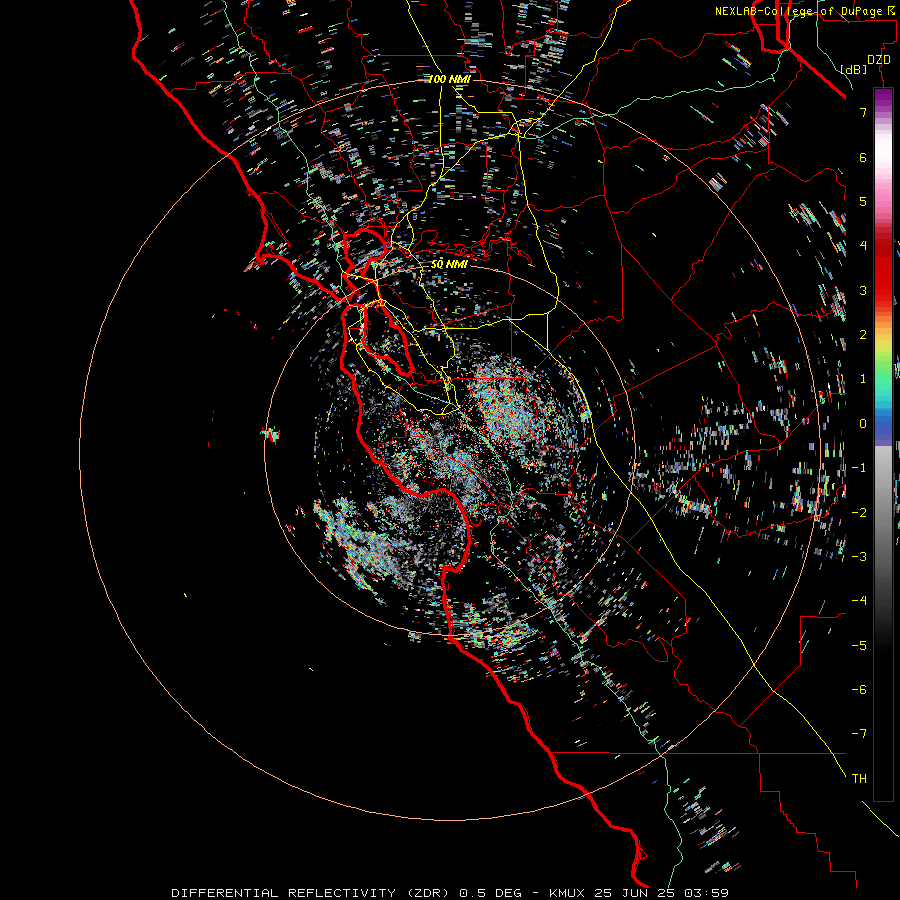Click the '0.5 DEG' elevation text
Image resolution: width=900 pixels, height=900 pixels.
click(x=491, y=893)
